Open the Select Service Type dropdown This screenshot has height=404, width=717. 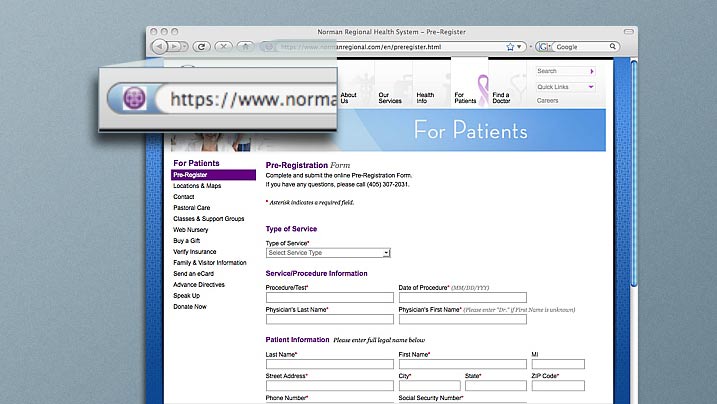tap(328, 253)
